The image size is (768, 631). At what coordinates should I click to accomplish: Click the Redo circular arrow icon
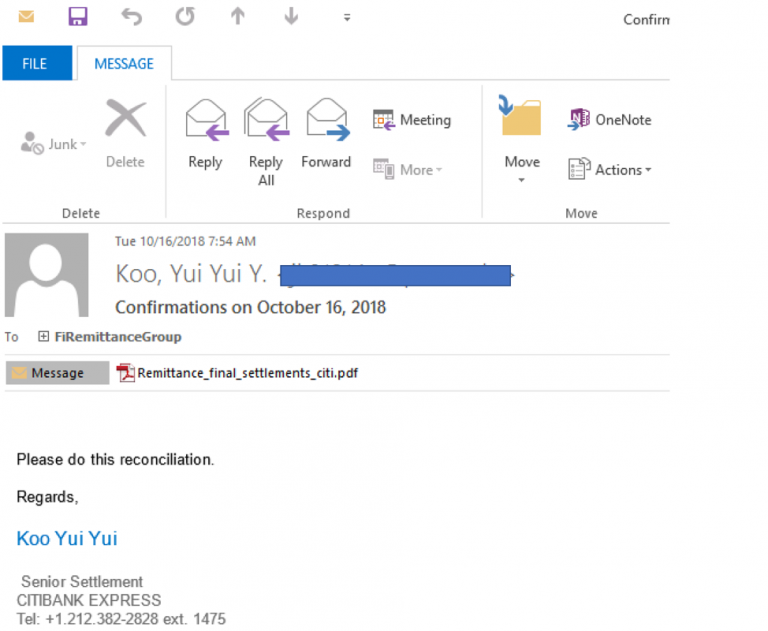point(185,17)
